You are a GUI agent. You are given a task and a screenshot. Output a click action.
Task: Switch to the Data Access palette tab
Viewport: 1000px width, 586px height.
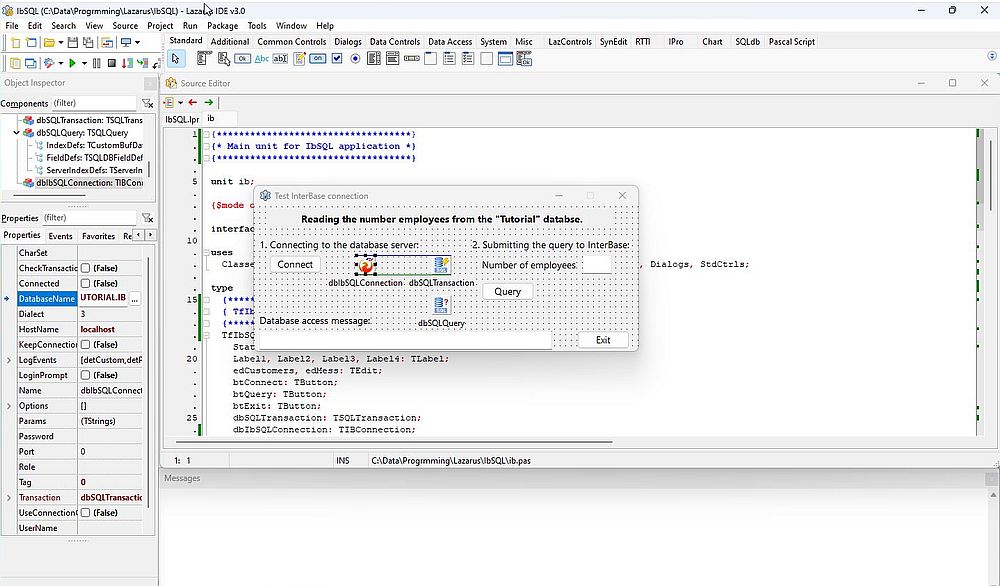point(450,42)
